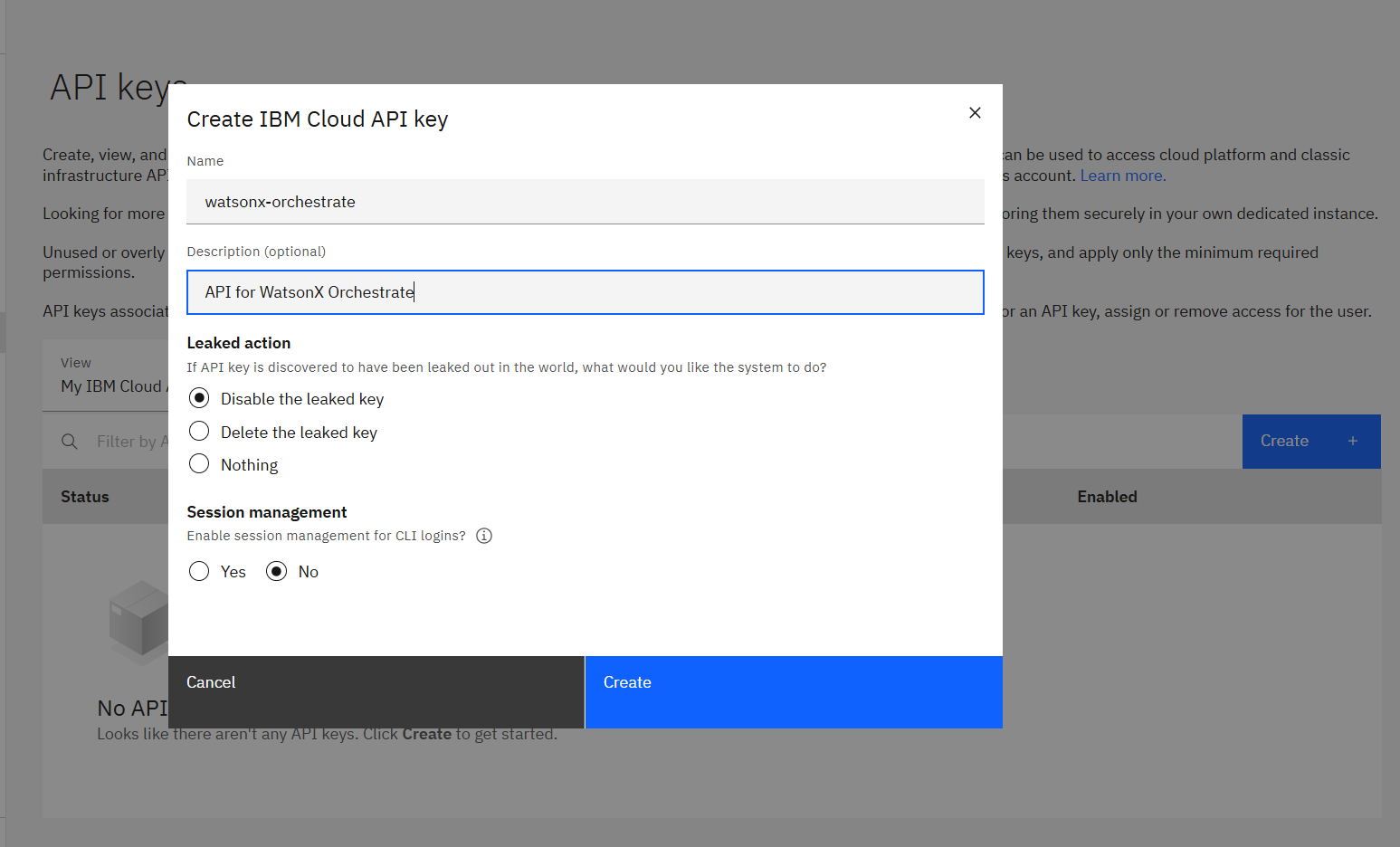This screenshot has height=847, width=1400.
Task: Click Cancel in the dialog
Action: [376, 692]
